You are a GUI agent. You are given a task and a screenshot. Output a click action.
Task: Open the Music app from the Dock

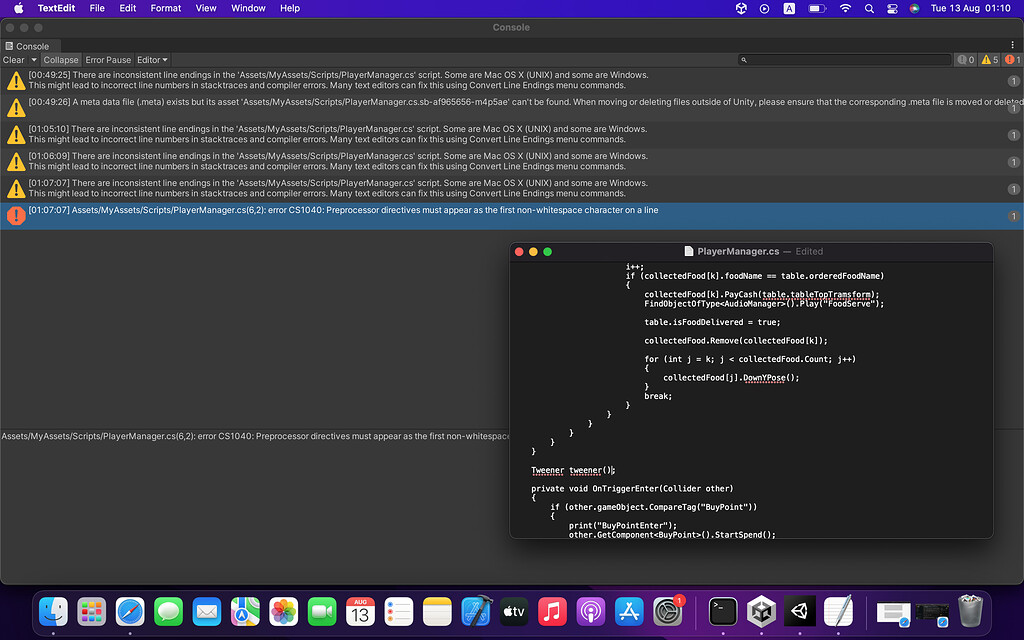[551, 612]
